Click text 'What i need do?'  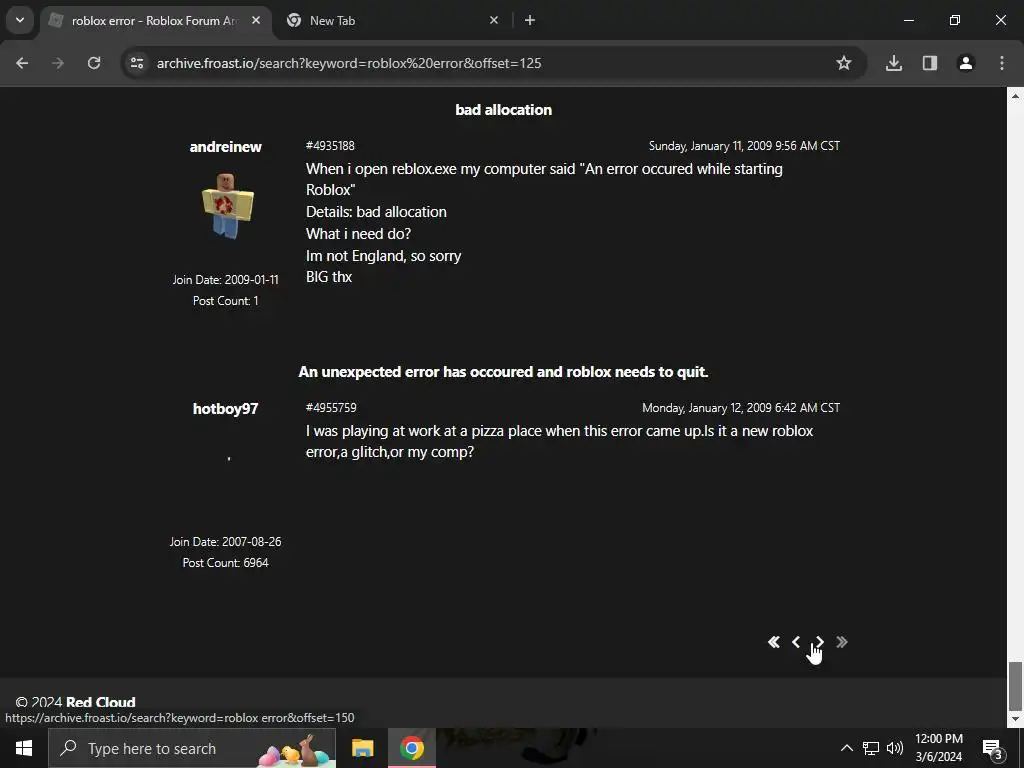pos(359,234)
